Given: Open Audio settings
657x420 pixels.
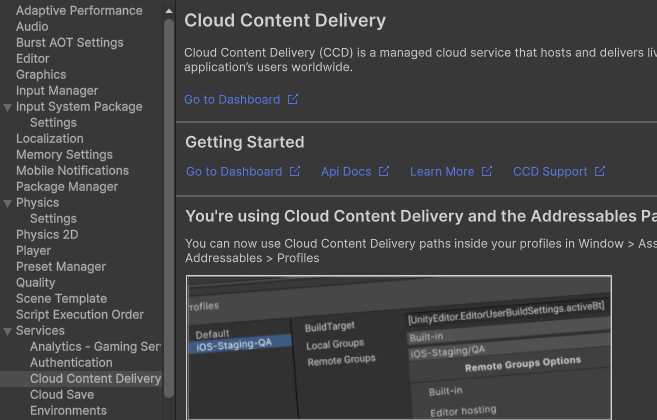Looking at the screenshot, I should [x=32, y=26].
